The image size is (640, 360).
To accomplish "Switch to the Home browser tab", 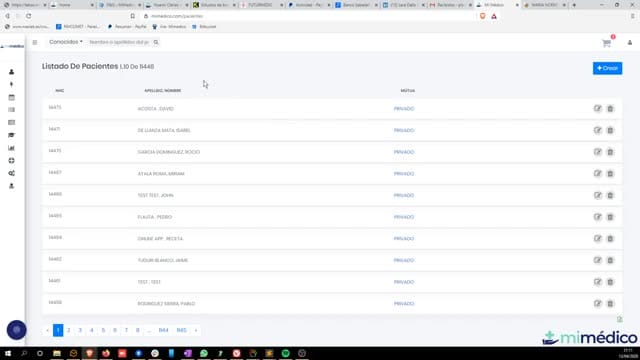I will pos(71,5).
